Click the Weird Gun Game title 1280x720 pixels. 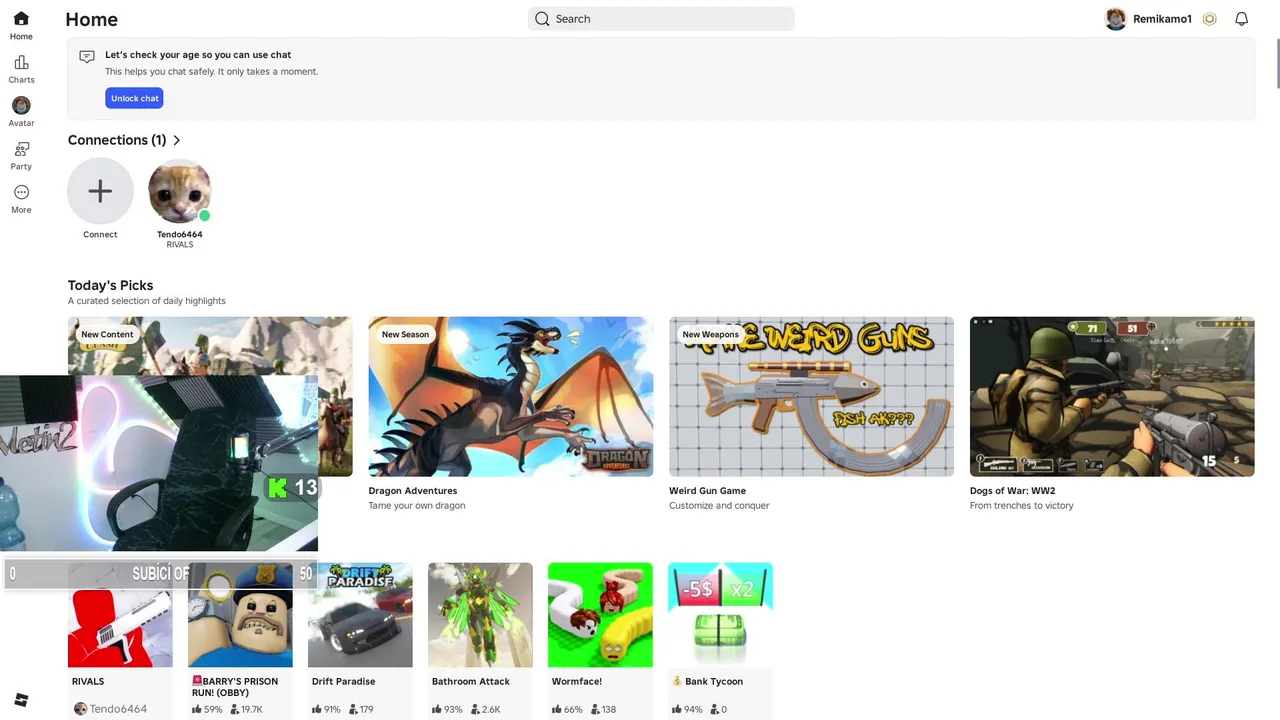[x=707, y=491]
